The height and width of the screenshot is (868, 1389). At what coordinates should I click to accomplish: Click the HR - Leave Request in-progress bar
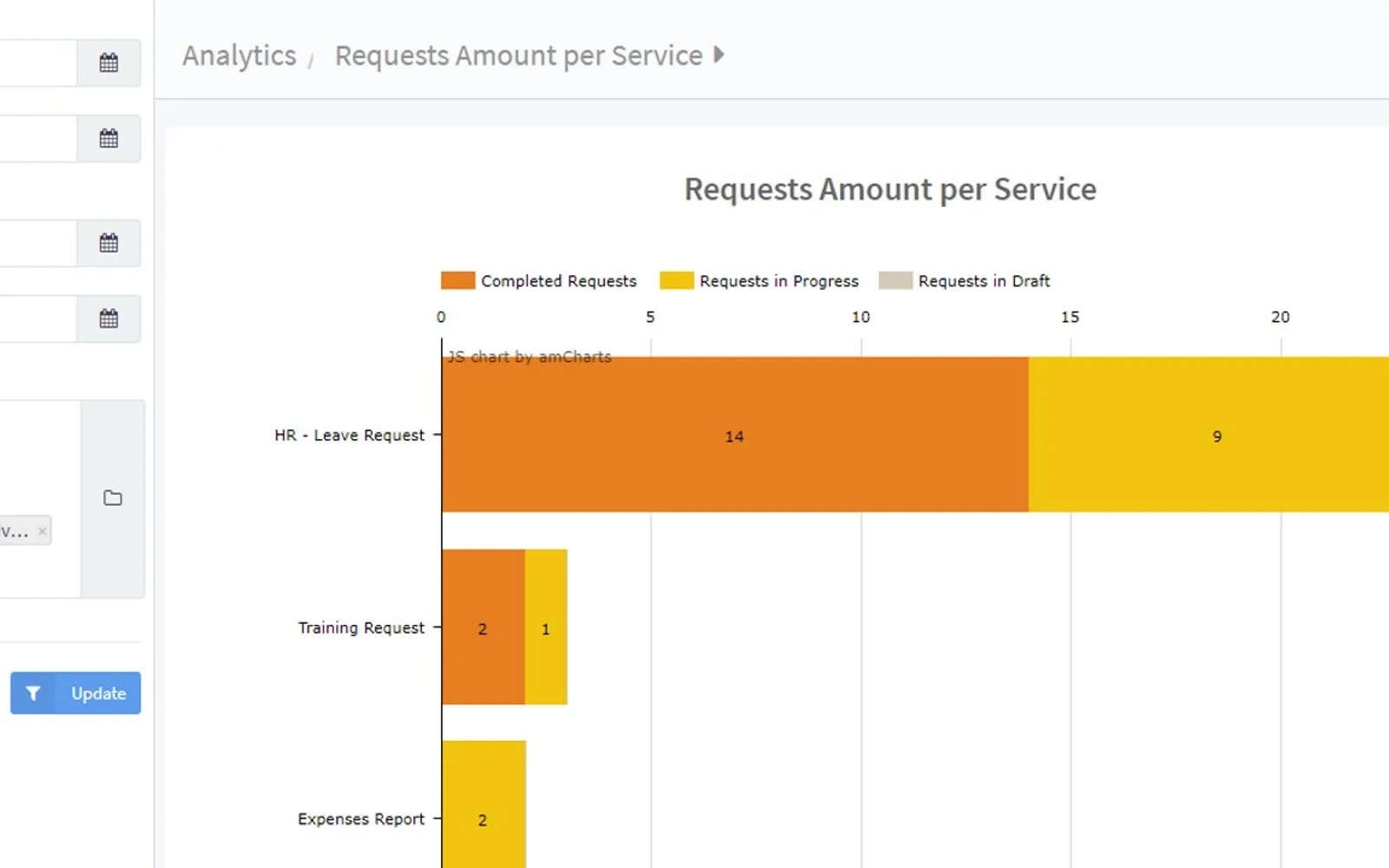1208,434
